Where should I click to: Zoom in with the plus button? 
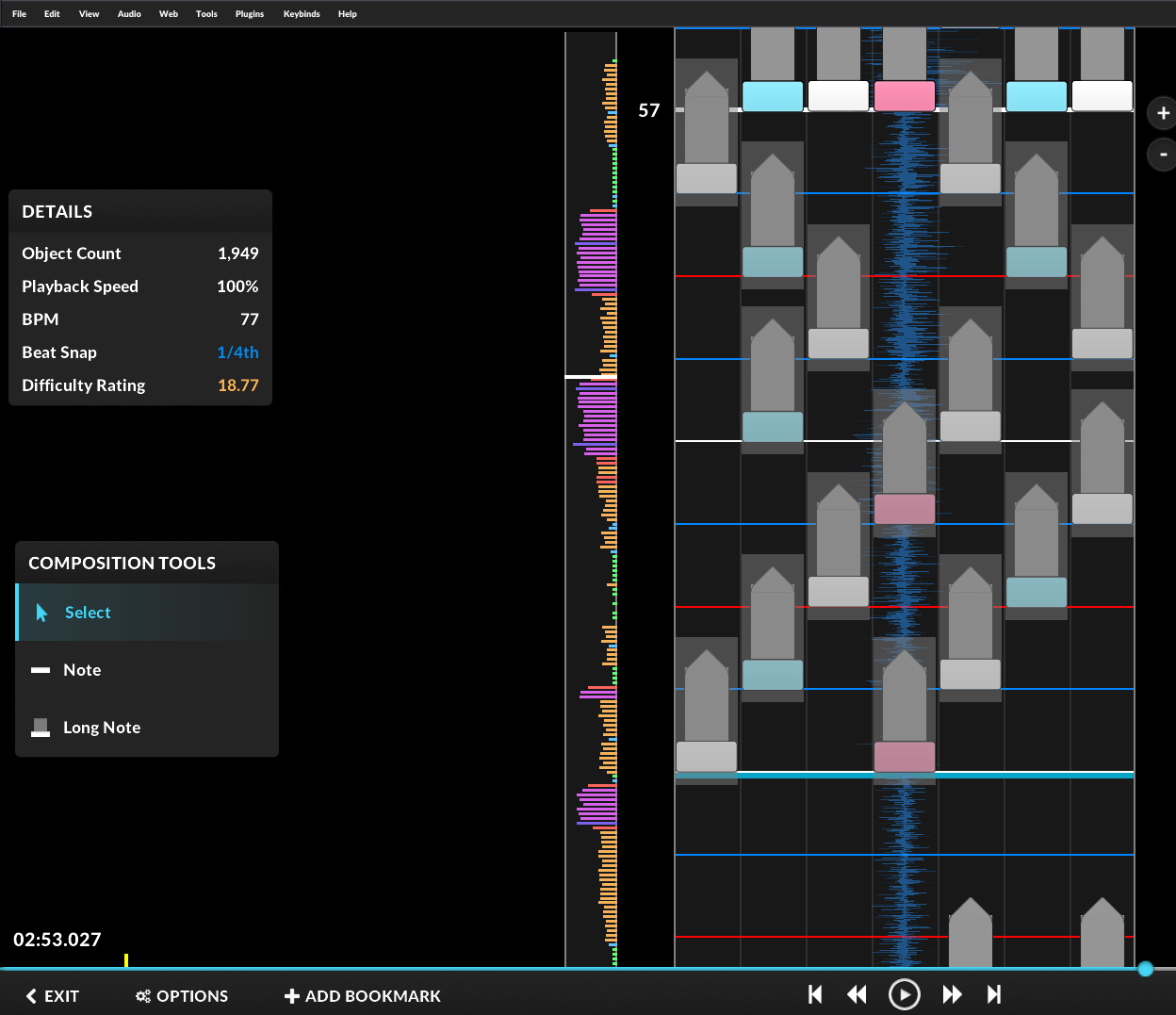1163,113
